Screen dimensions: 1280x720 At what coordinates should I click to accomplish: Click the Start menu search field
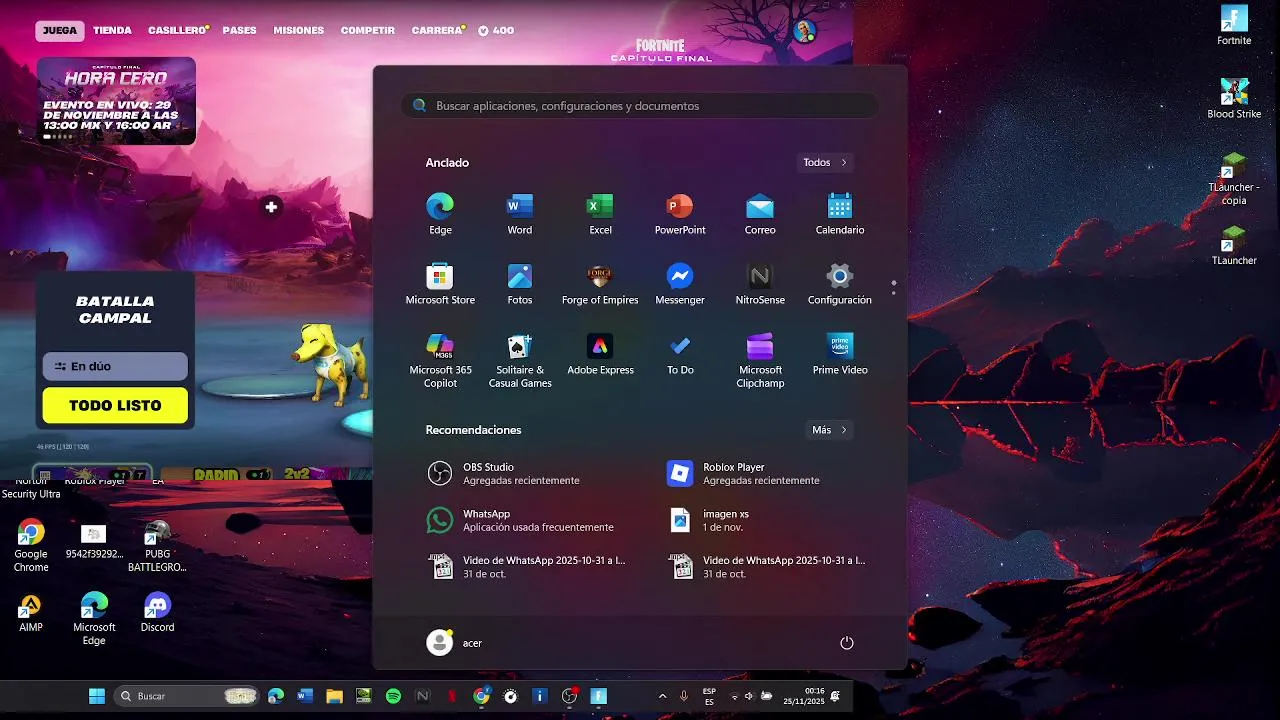tap(640, 105)
